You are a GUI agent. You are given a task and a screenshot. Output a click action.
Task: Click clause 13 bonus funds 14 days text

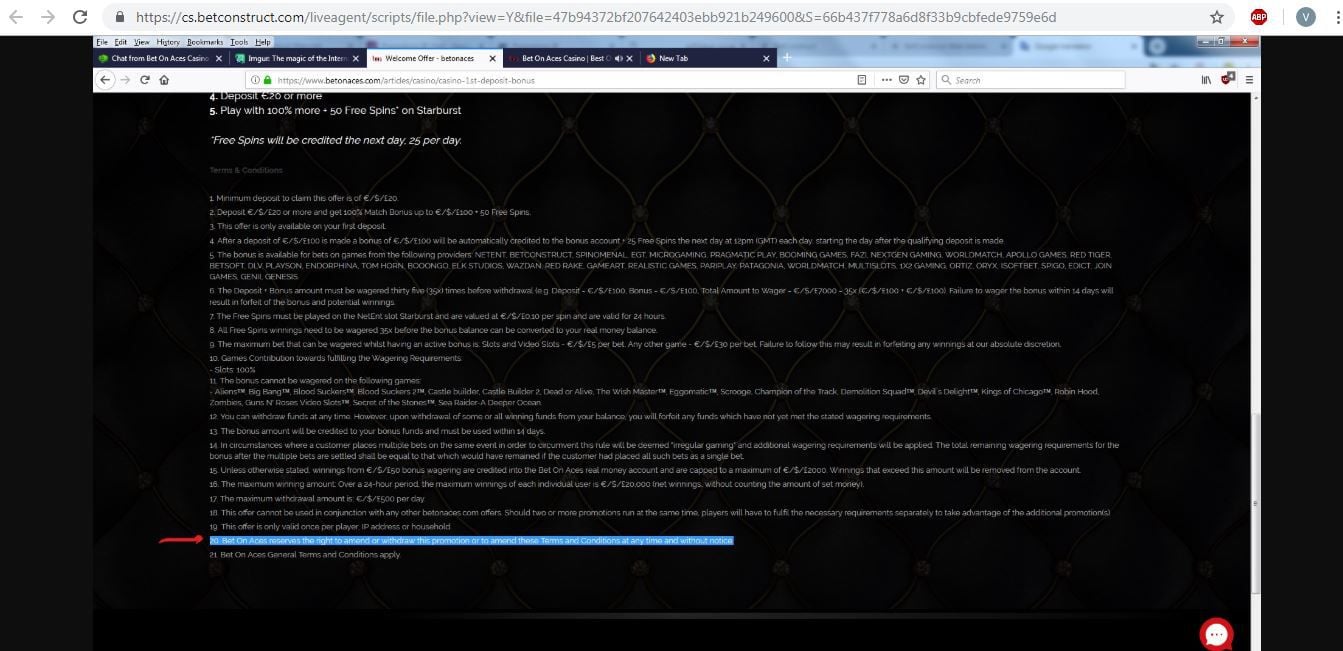(x=377, y=431)
